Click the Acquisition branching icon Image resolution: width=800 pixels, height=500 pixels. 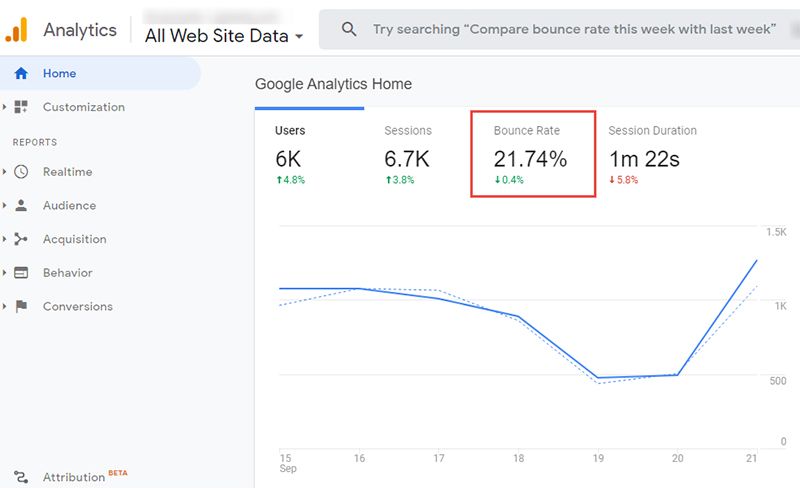coord(21,239)
